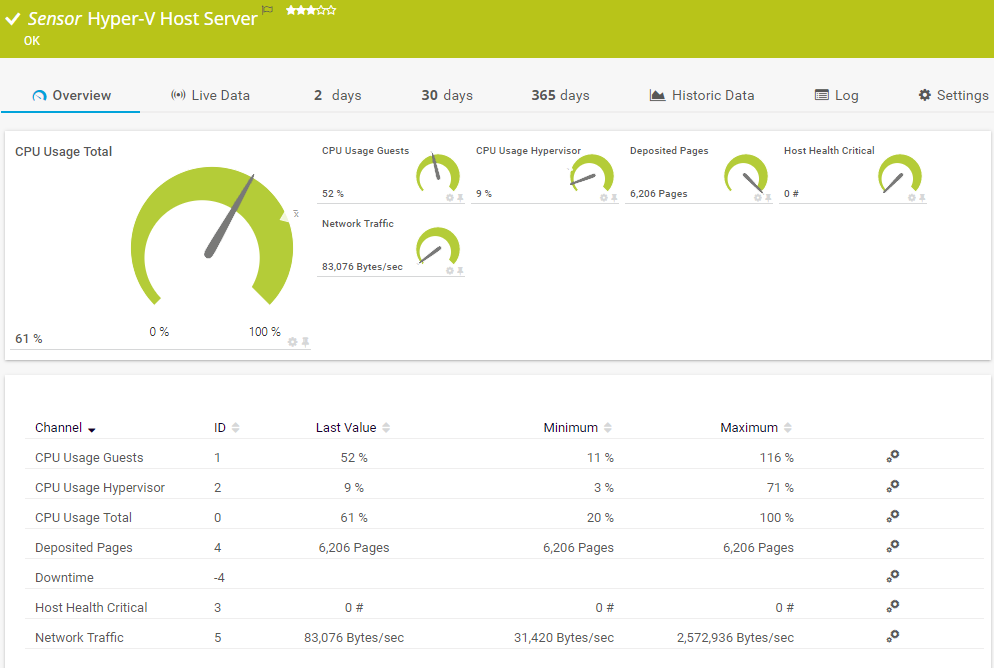Open gear settings under CPU Usage Total gauge
This screenshot has height=668, width=994.
click(x=293, y=342)
